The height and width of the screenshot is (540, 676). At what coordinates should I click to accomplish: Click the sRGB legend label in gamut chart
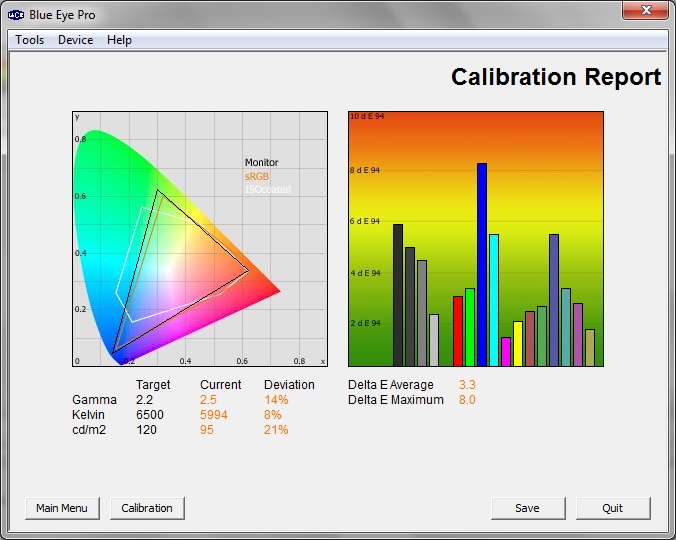pos(257,176)
